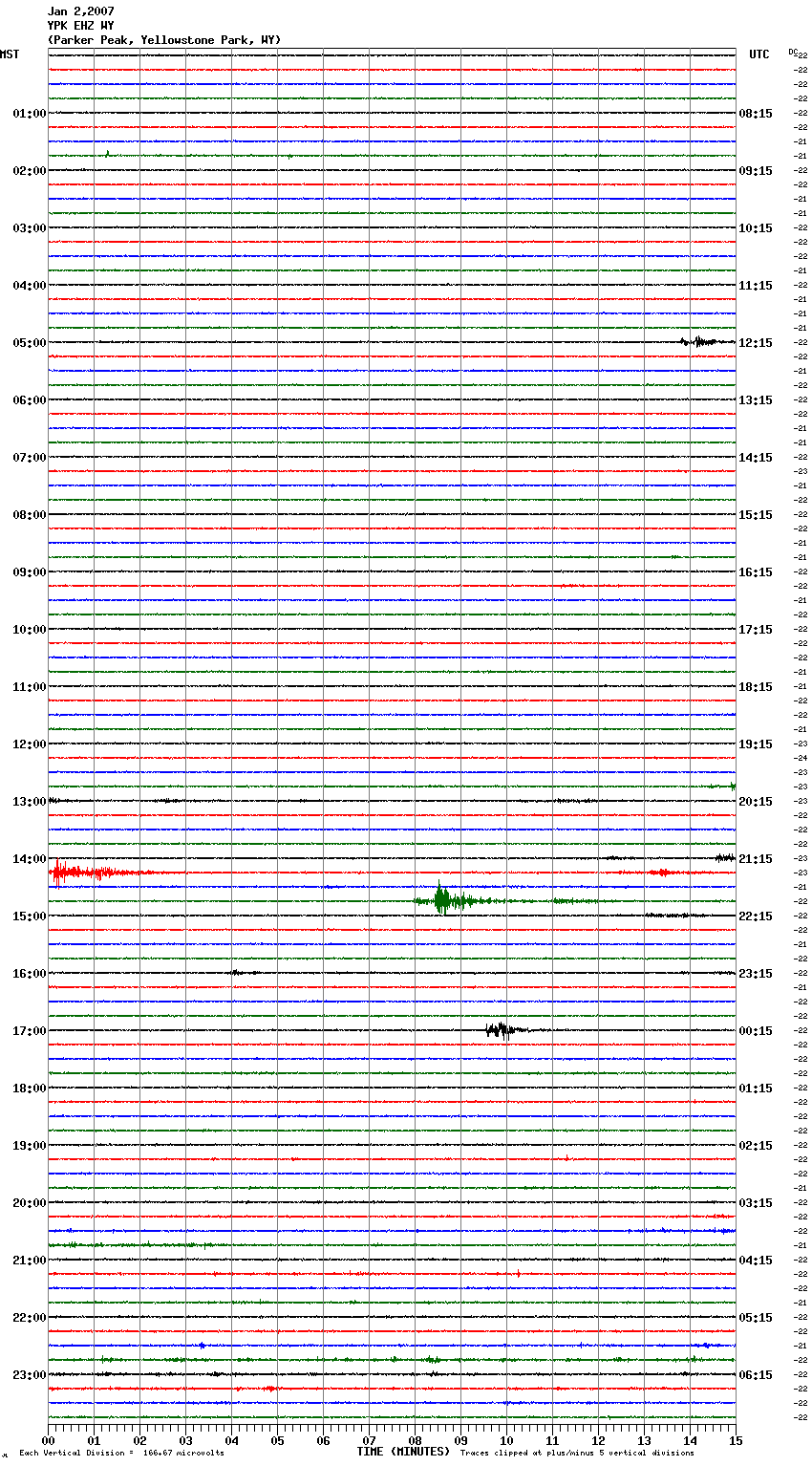Click the 14:15 UTC time label
812x1466 pixels.
click(756, 458)
